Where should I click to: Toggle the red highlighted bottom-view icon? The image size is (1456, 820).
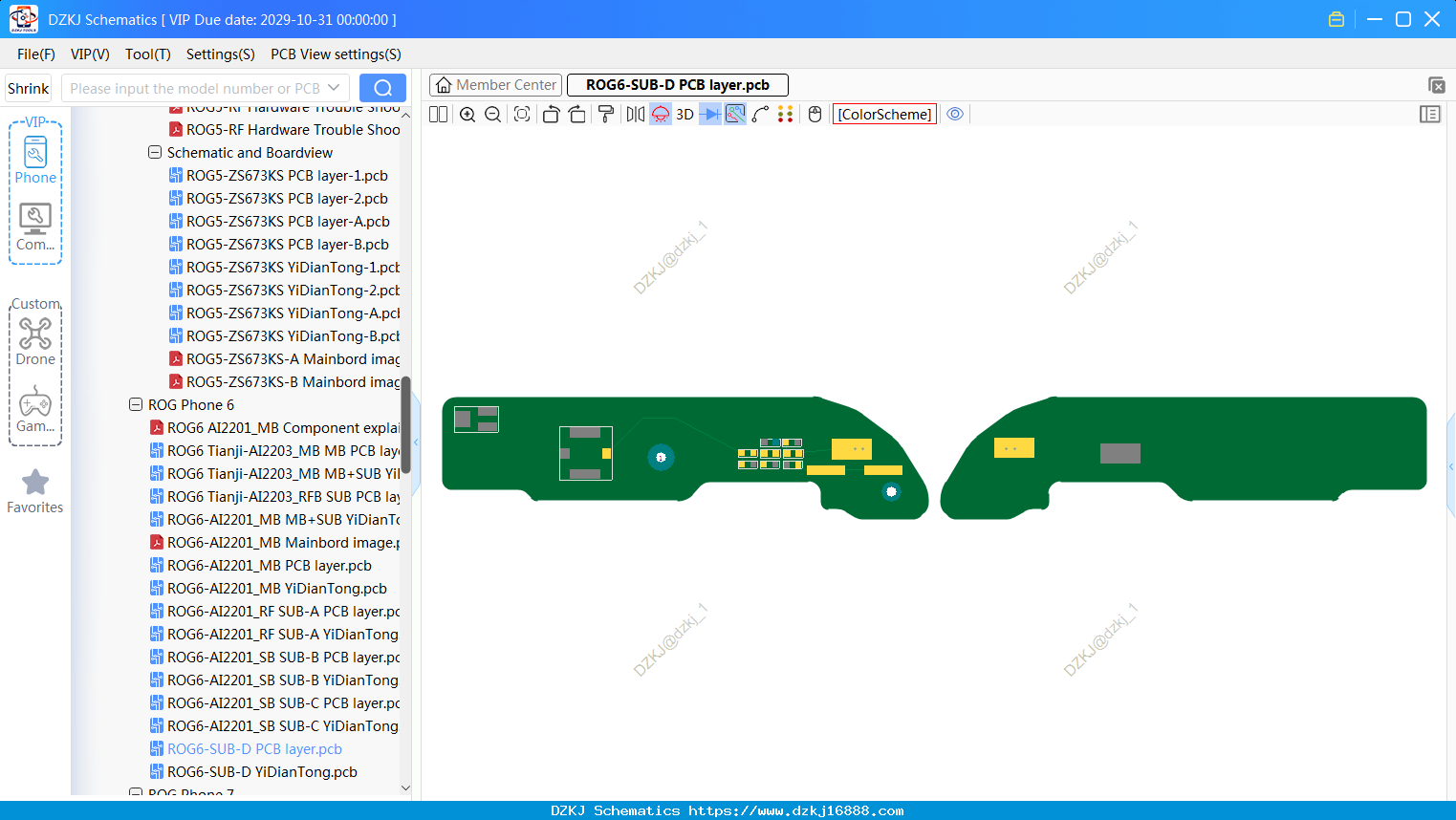tap(661, 115)
